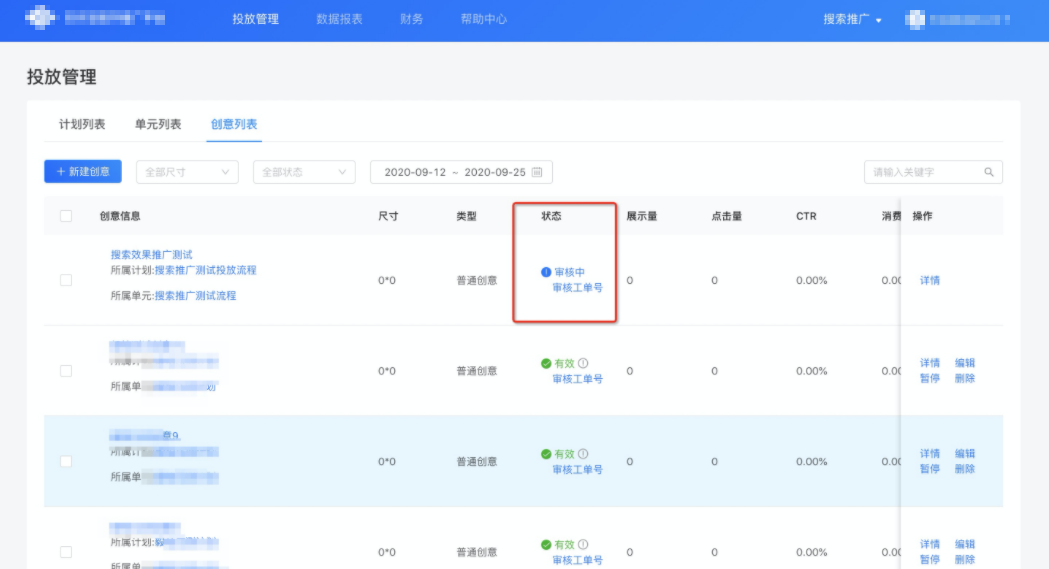Click the info icon next to highlighted row 有效
The height and width of the screenshot is (569, 1049).
tap(583, 453)
